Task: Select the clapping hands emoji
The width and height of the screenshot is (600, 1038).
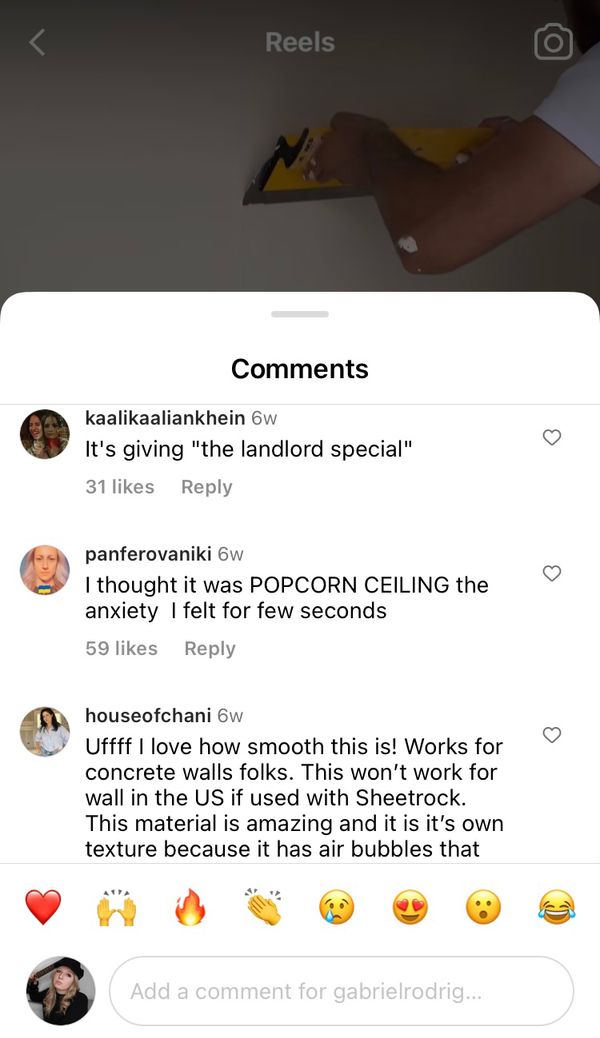Action: click(x=264, y=907)
